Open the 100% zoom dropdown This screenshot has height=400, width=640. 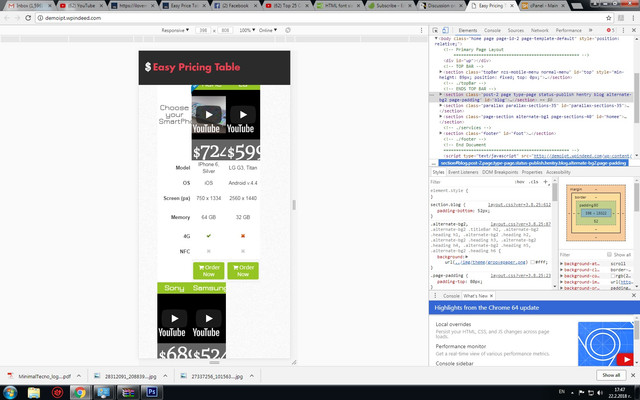pos(247,30)
